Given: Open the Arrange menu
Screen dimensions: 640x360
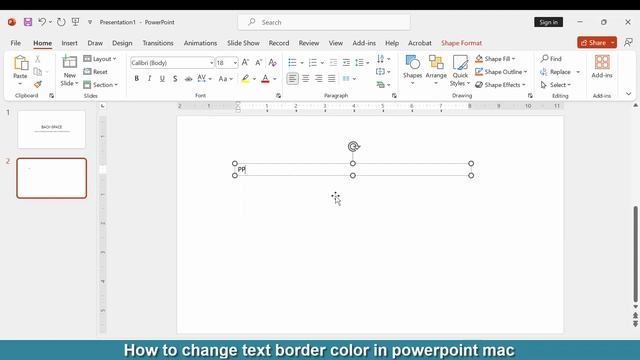Looking at the screenshot, I should click(436, 70).
